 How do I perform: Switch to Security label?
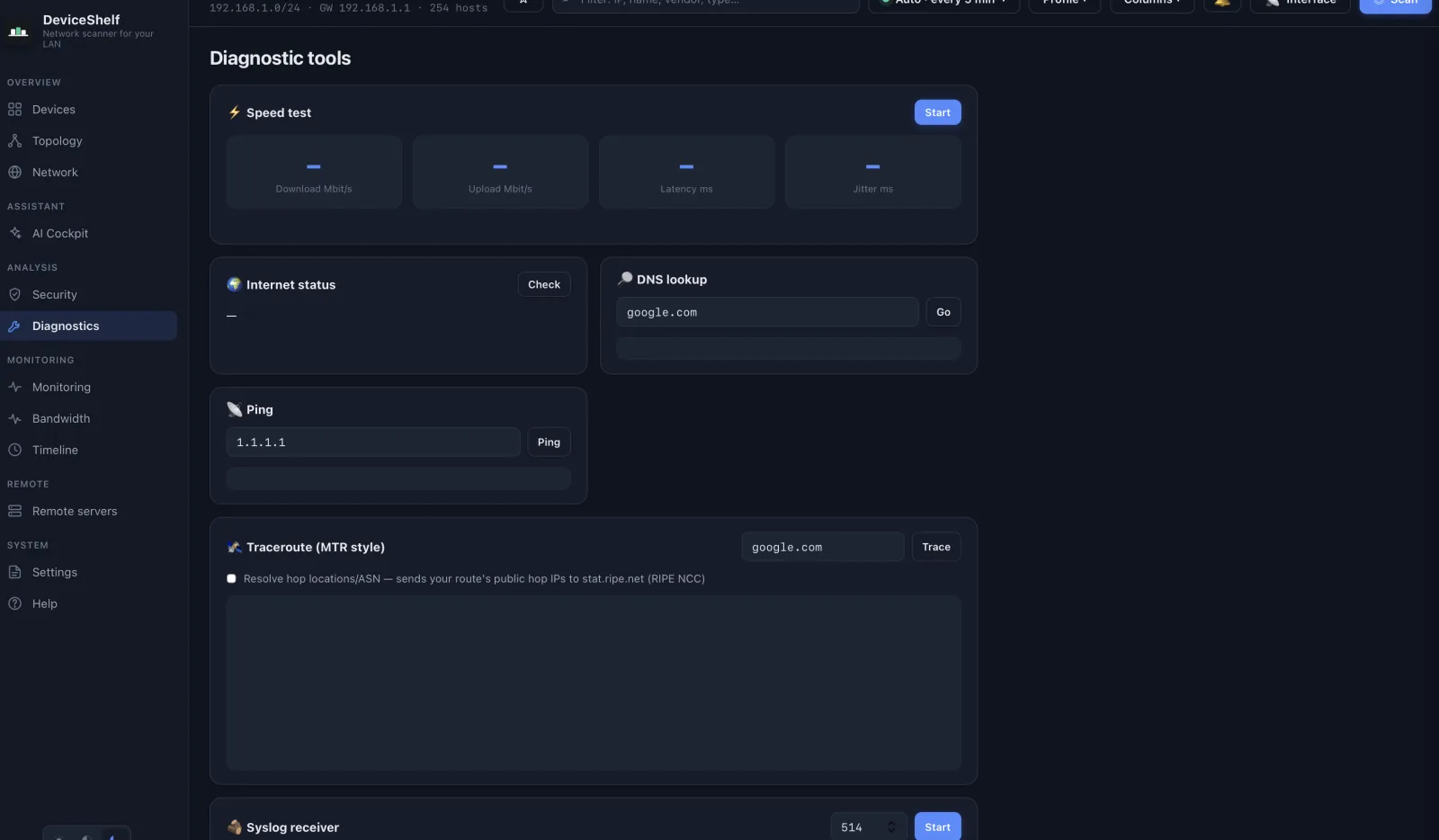(55, 295)
